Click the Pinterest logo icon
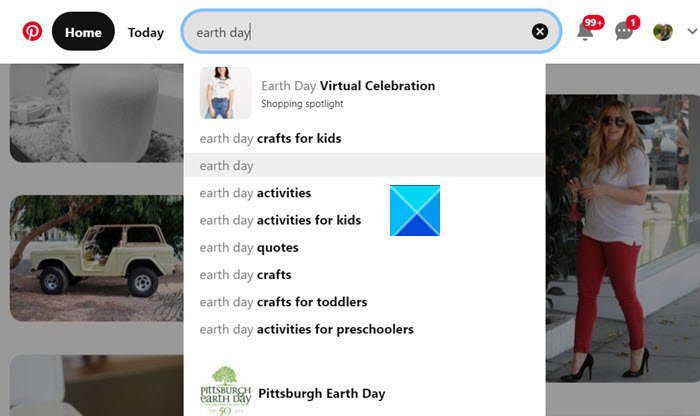The height and width of the screenshot is (416, 700). [x=32, y=32]
